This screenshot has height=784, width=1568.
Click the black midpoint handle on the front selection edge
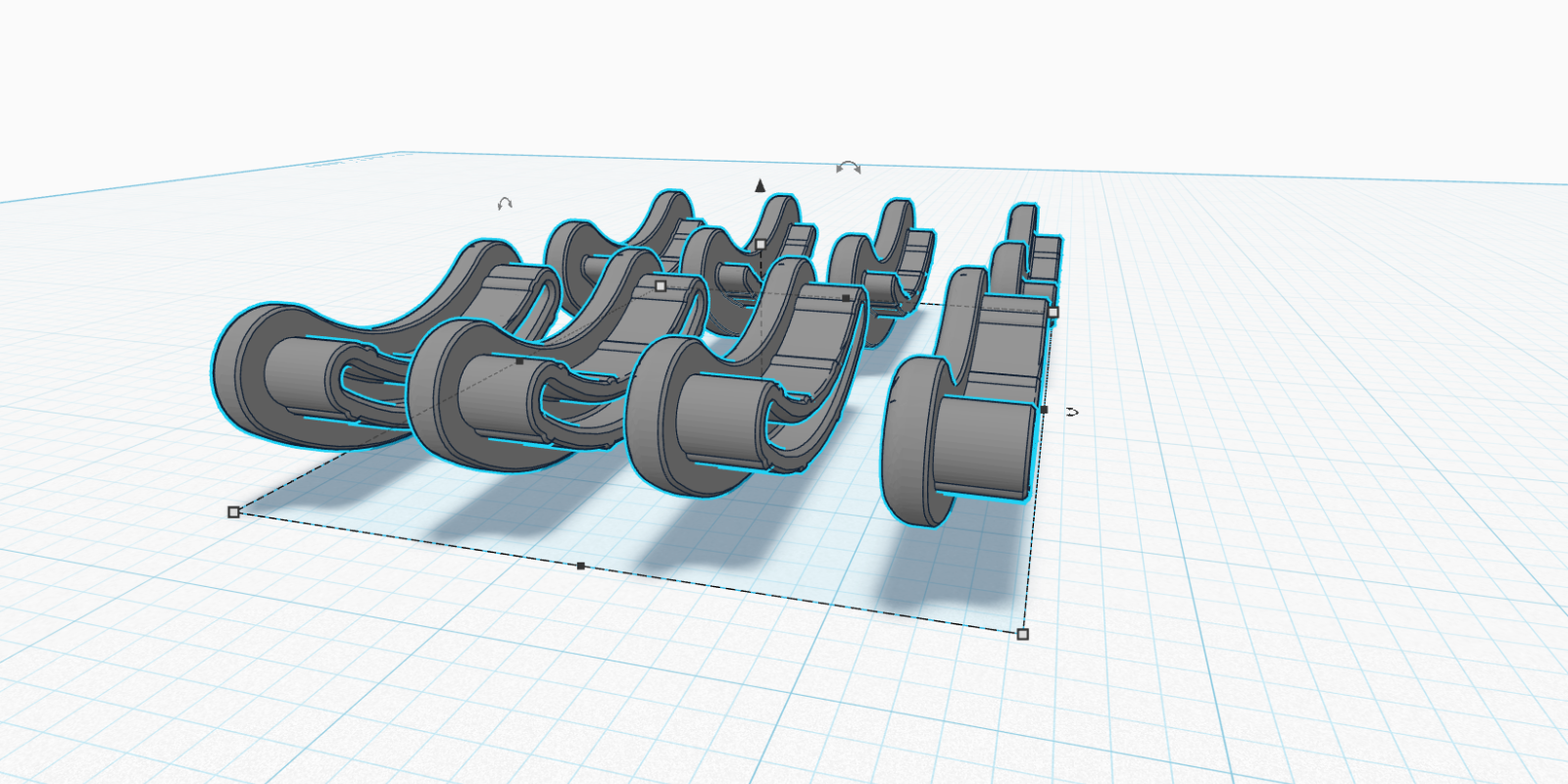pyautogui.click(x=581, y=565)
